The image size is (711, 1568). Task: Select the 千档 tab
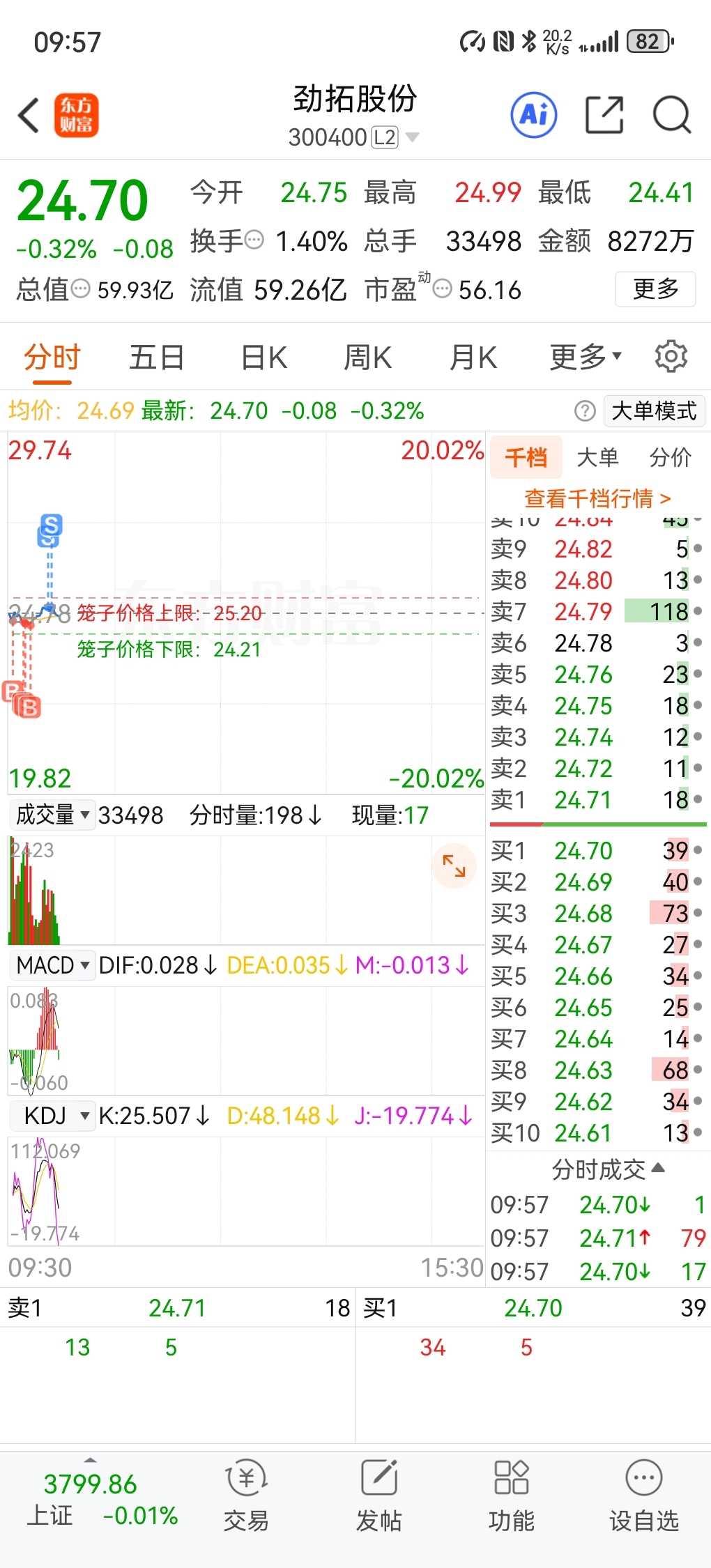click(526, 458)
